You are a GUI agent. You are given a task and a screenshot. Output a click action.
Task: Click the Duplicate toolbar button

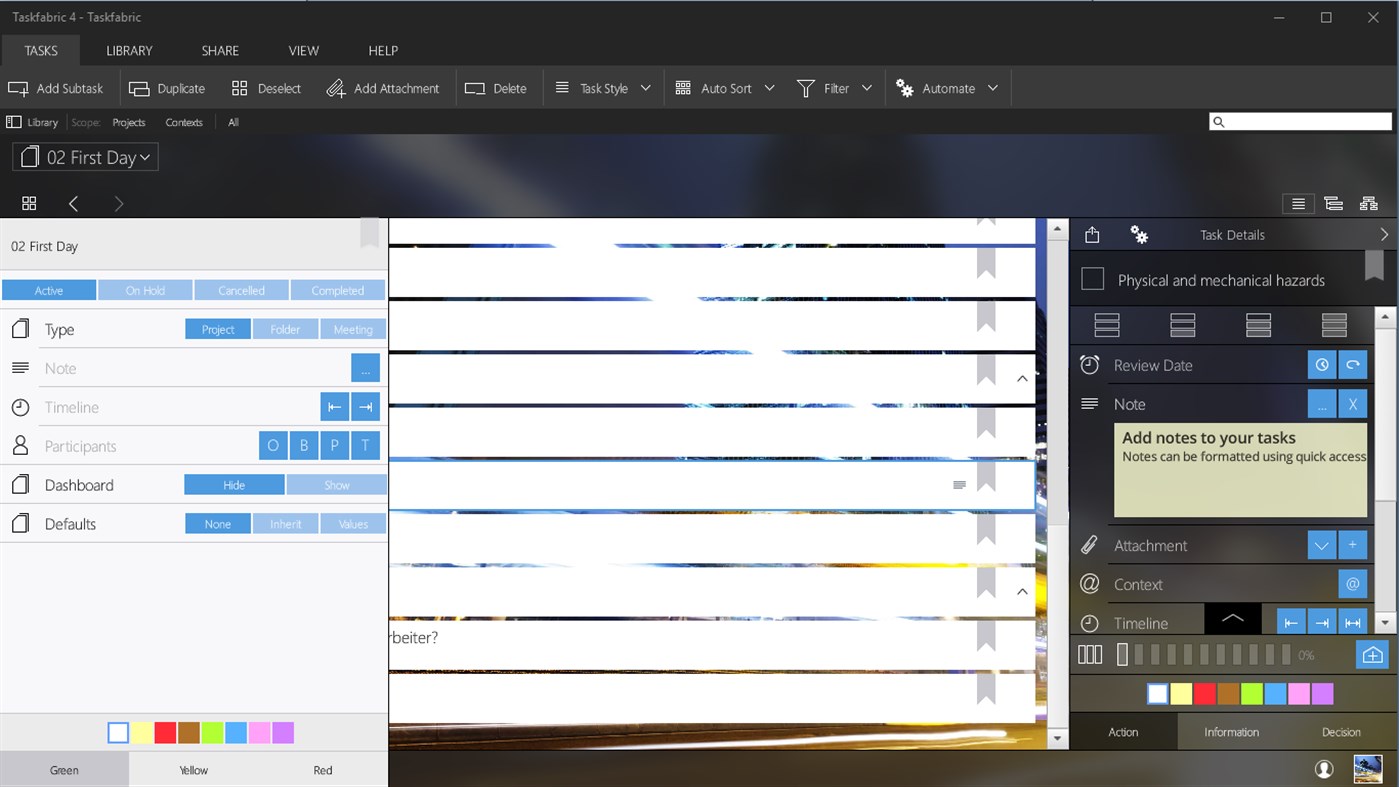[167, 88]
